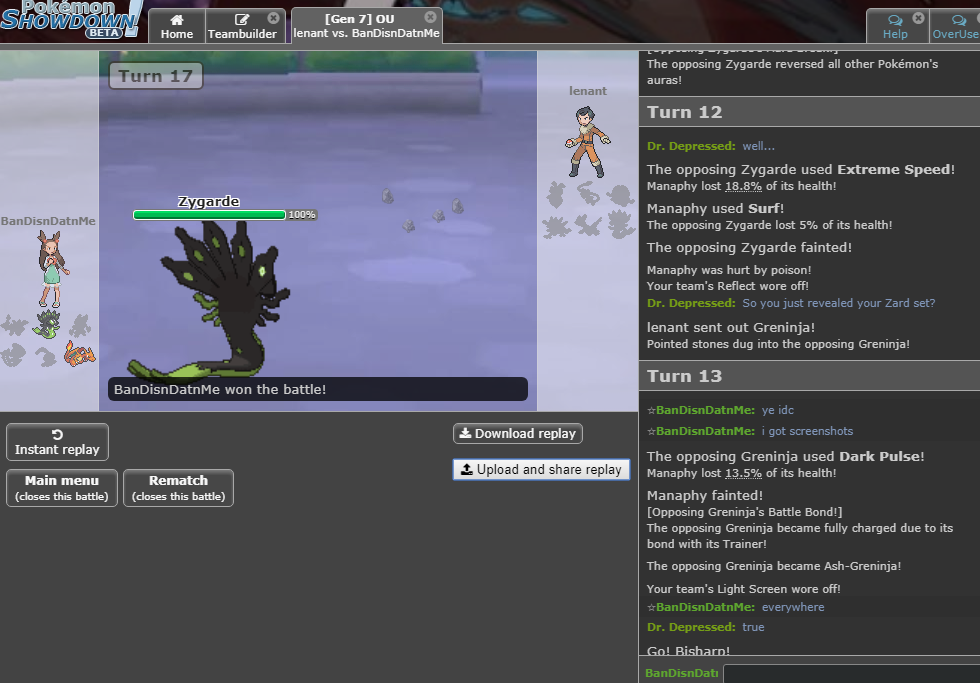The height and width of the screenshot is (683, 980).
Task: Switch to the Teambuilder tab
Action: (x=242, y=27)
